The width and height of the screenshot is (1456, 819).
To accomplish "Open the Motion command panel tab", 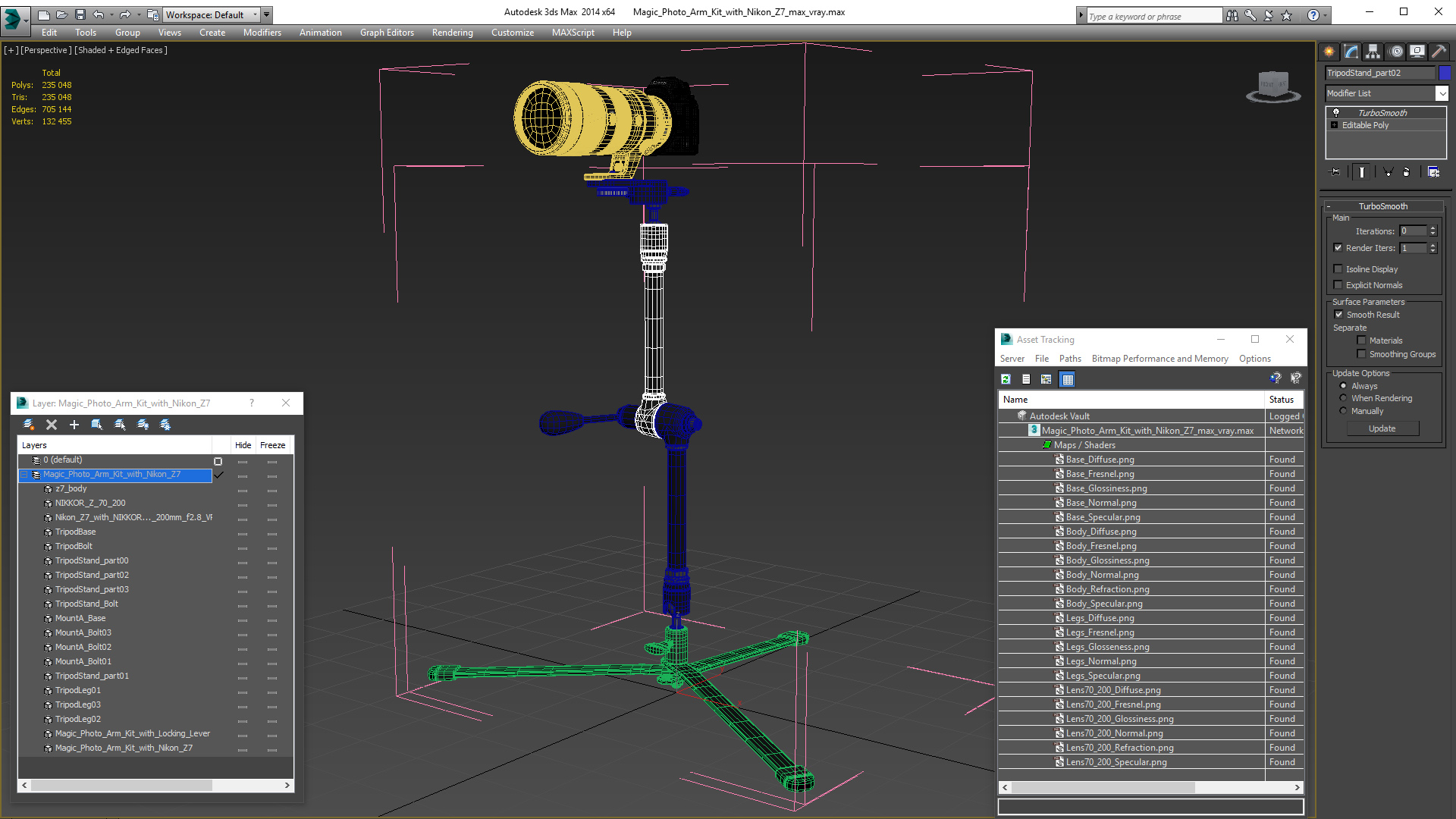I will click(x=1395, y=52).
